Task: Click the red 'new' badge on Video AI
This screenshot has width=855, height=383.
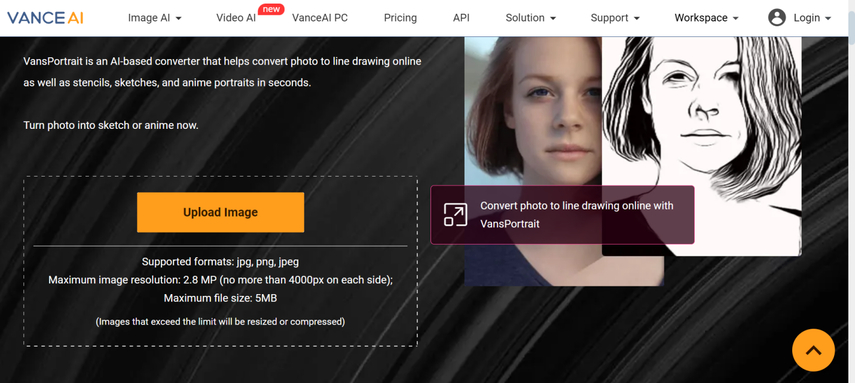Action: click(x=270, y=9)
